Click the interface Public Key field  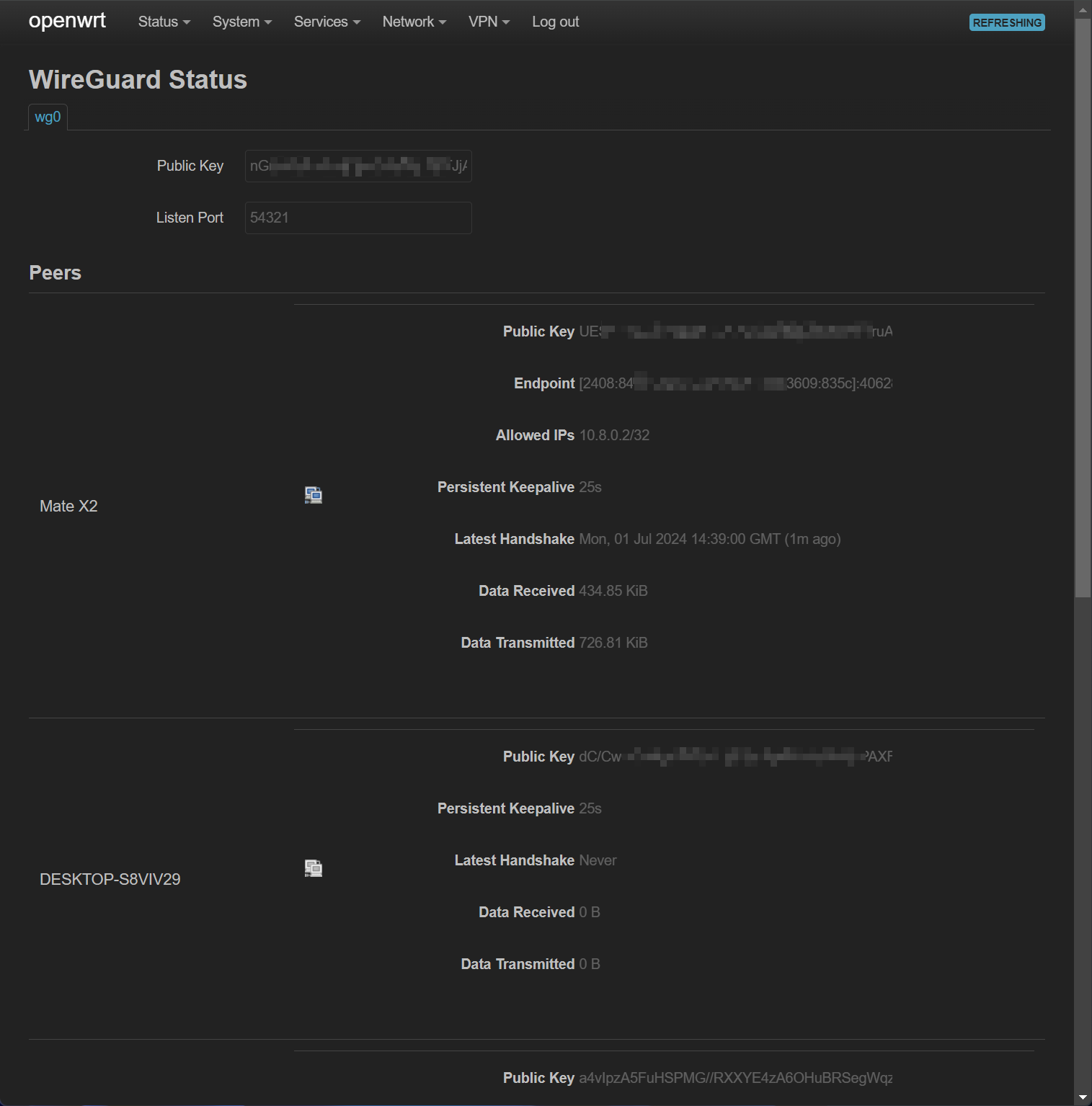pos(358,166)
